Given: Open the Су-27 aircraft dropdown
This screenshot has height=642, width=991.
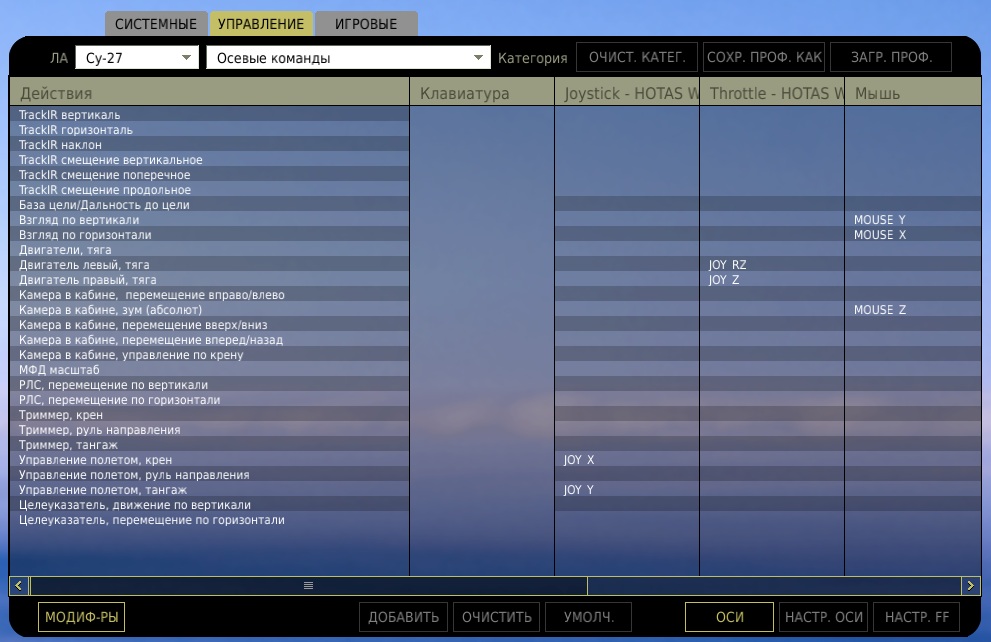Looking at the screenshot, I should pos(137,58).
